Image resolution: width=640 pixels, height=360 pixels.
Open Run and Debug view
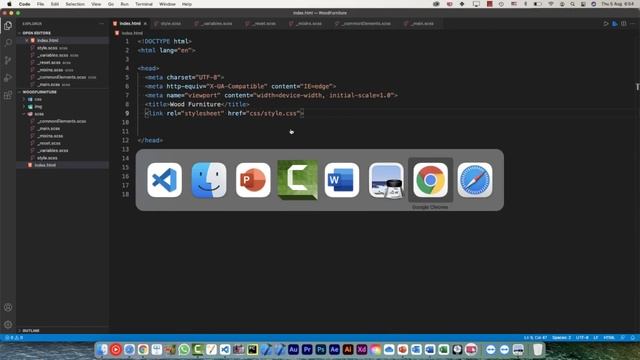[x=8, y=78]
